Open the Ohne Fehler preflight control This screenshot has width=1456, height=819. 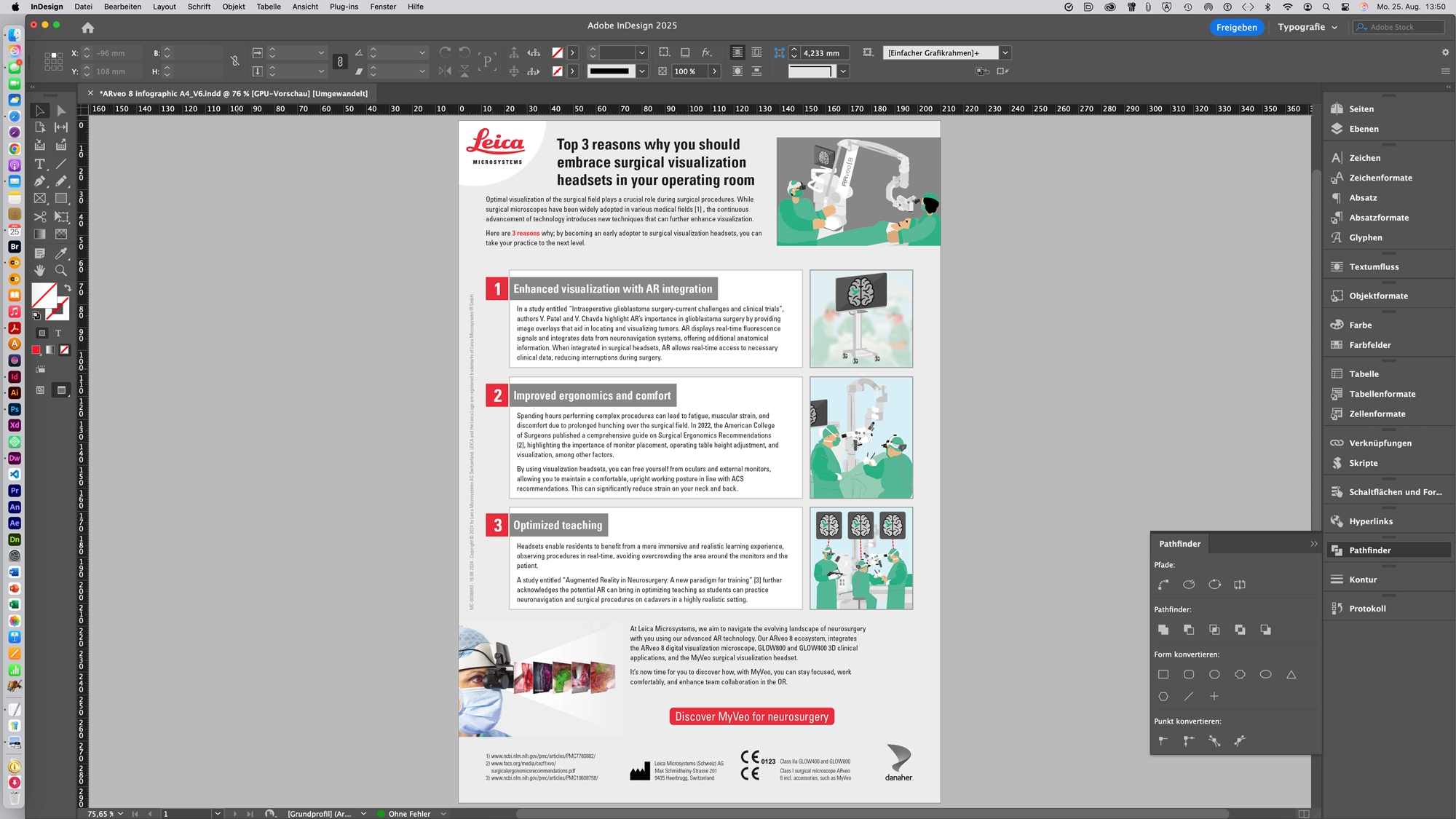pos(411,814)
